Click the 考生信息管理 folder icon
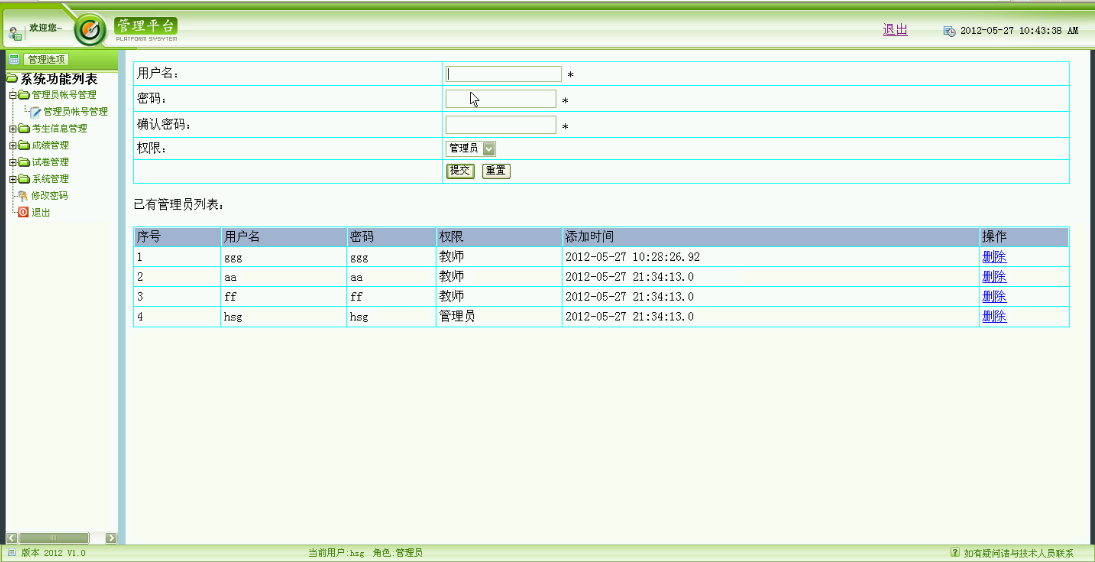1095x562 pixels. tap(24, 128)
